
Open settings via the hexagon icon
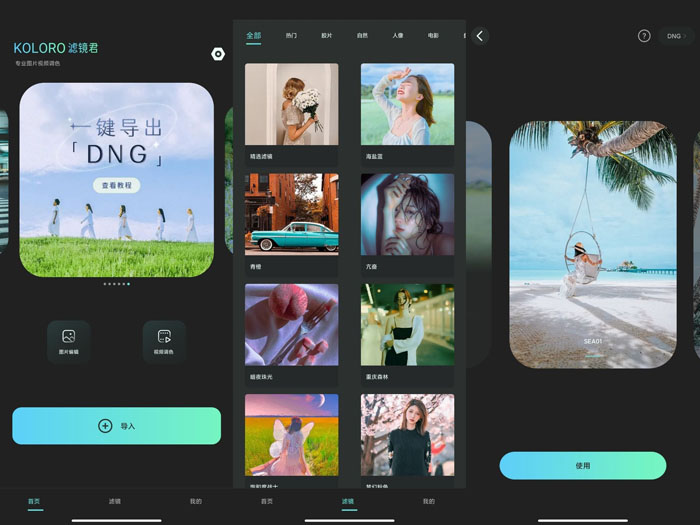pyautogui.click(x=218, y=54)
